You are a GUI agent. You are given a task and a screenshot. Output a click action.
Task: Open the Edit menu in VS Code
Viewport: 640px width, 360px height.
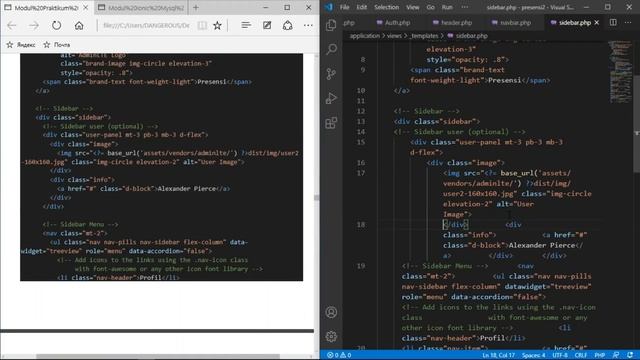(362, 7)
